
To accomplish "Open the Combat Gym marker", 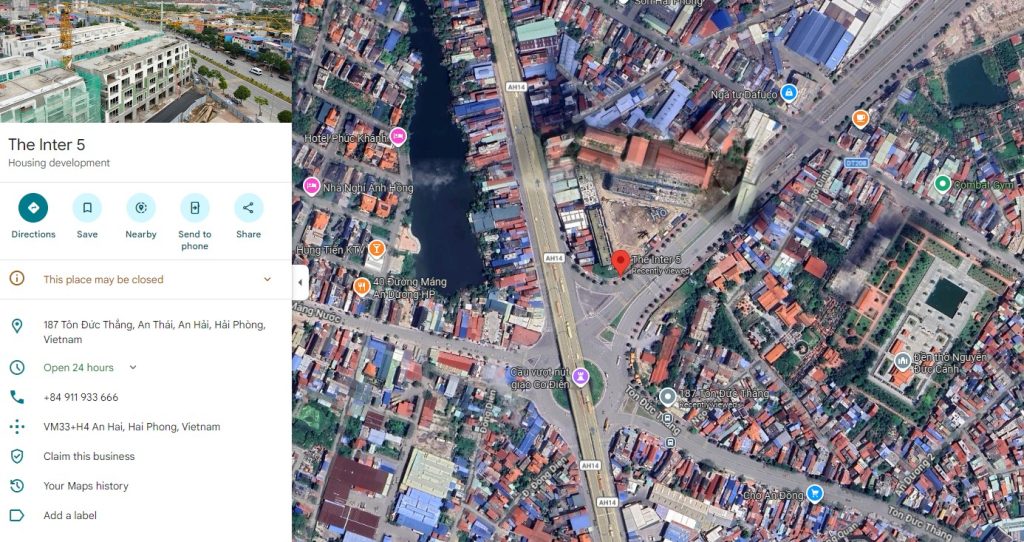I will (x=942, y=184).
